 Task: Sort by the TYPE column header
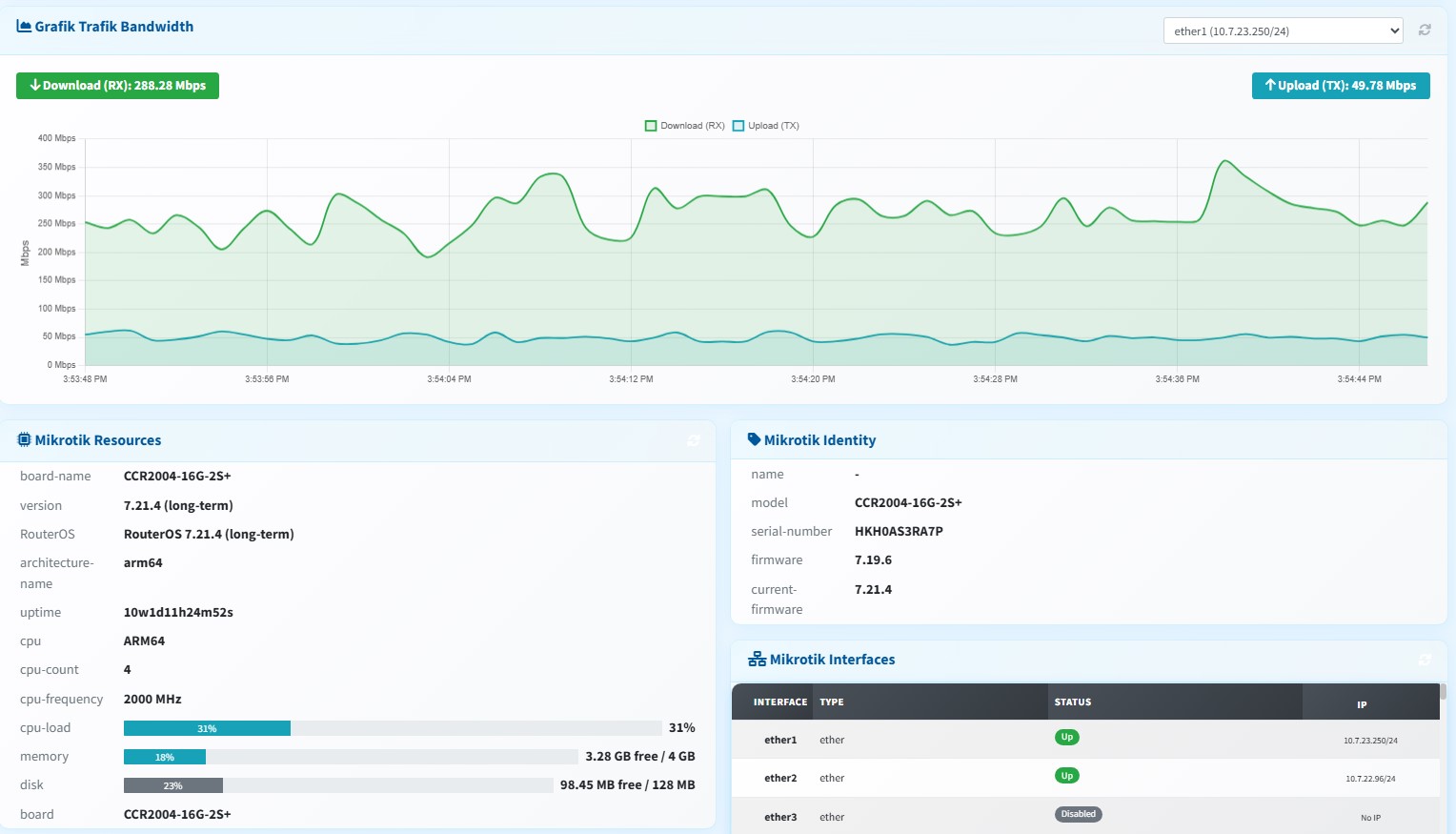[832, 702]
